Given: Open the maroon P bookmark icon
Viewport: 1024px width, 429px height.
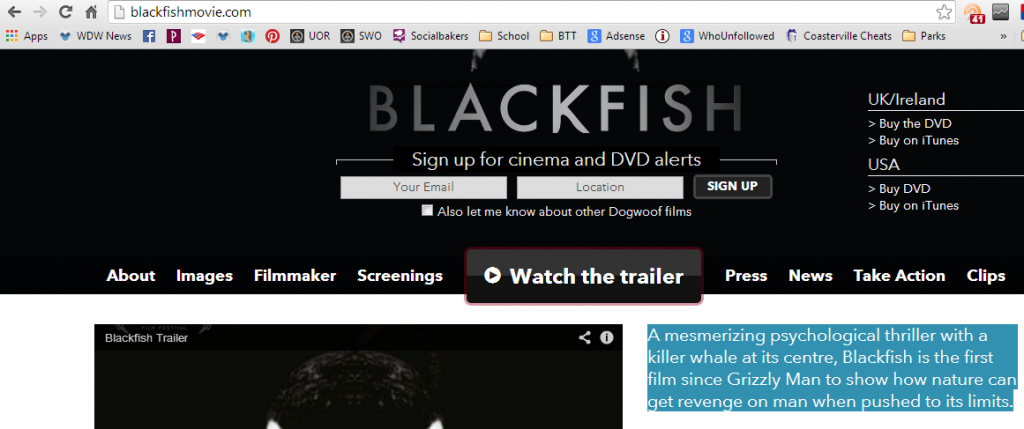Looking at the screenshot, I should point(173,36).
